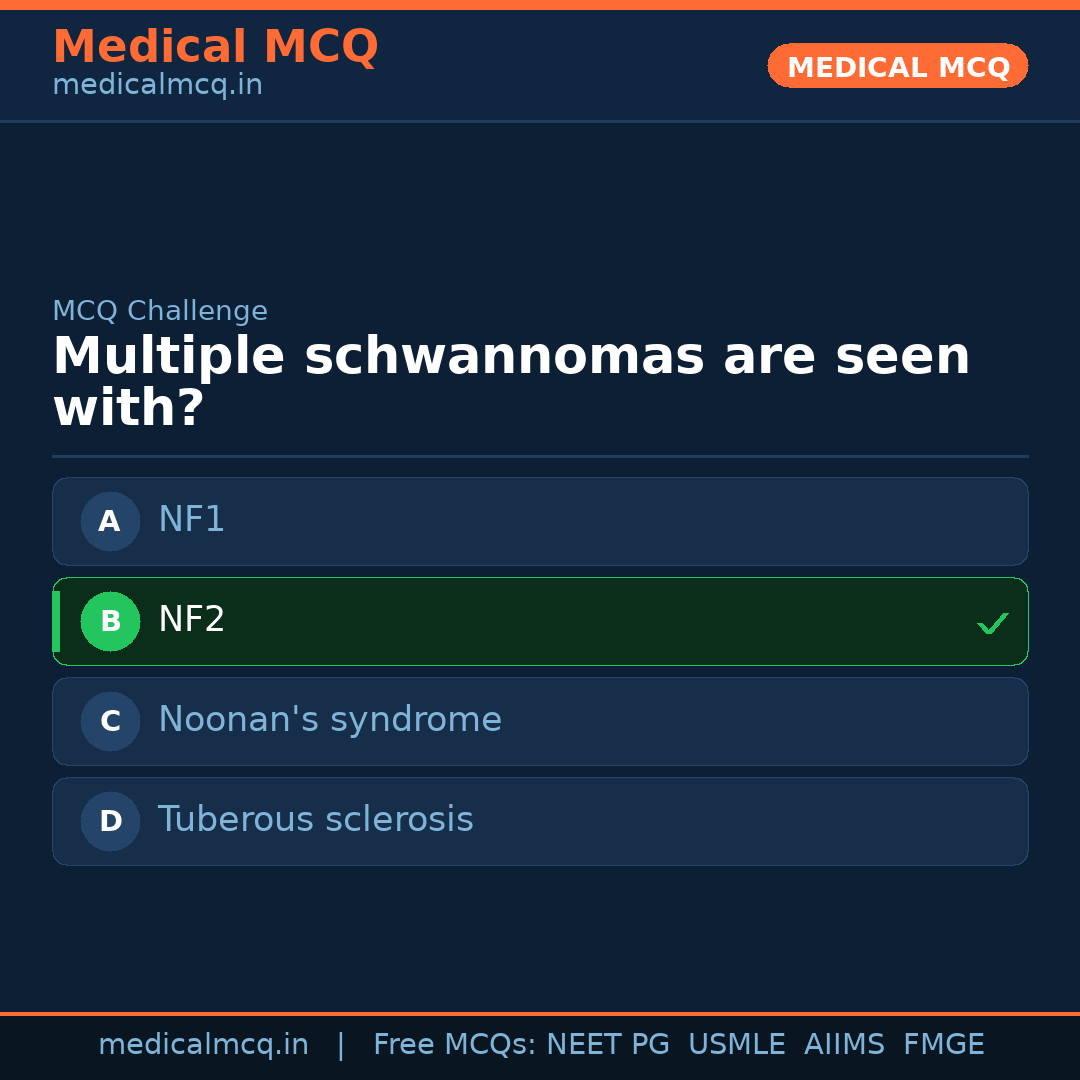1080x1080 pixels.
Task: Click the MCQ Challenge label
Action: click(x=160, y=311)
